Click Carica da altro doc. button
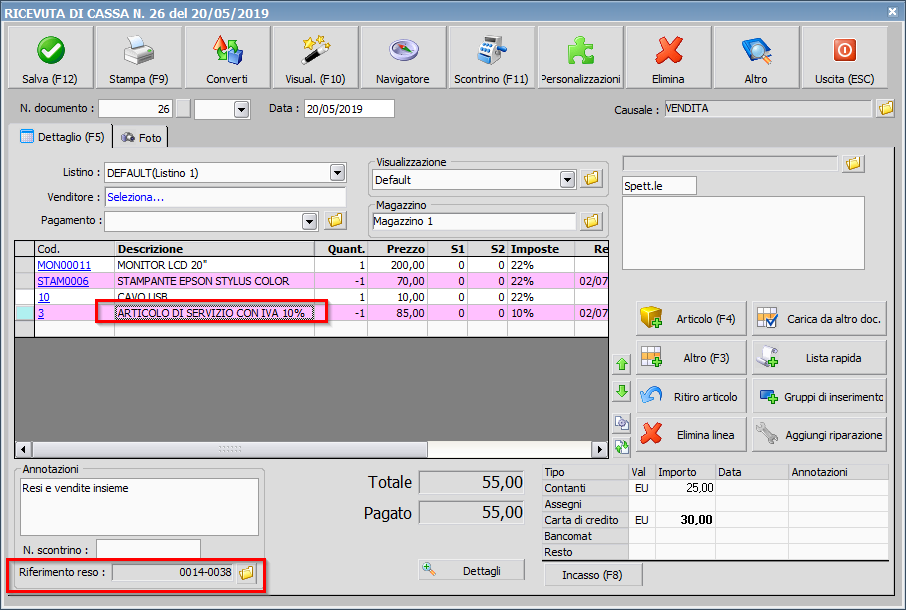The height and width of the screenshot is (610, 906). (819, 319)
